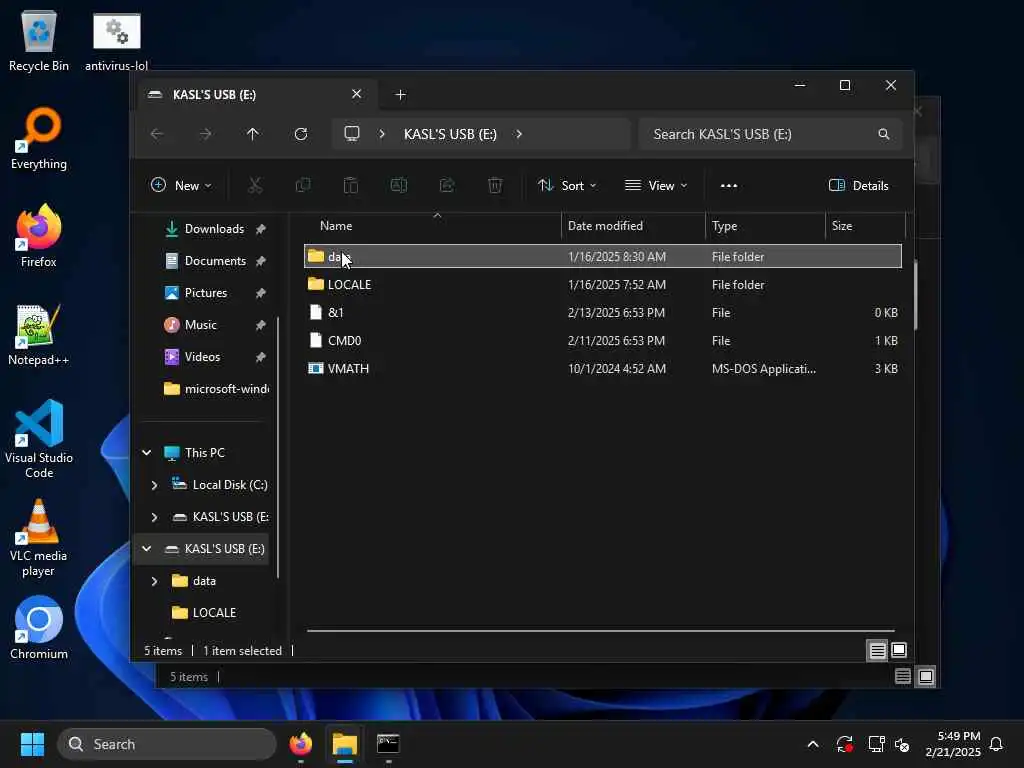Expand the data folder tree node
Viewport: 1024px width, 768px height.
(x=154, y=581)
